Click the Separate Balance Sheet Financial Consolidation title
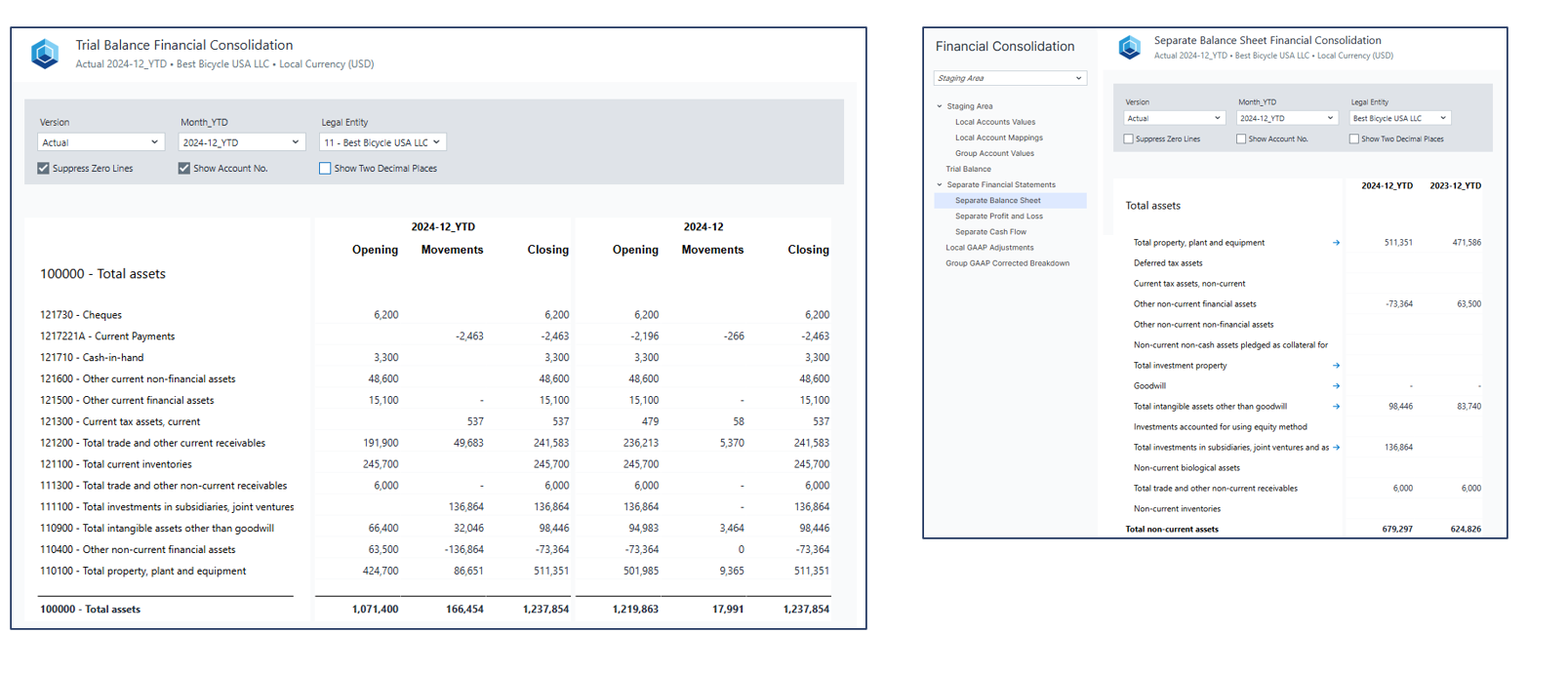 (1267, 40)
